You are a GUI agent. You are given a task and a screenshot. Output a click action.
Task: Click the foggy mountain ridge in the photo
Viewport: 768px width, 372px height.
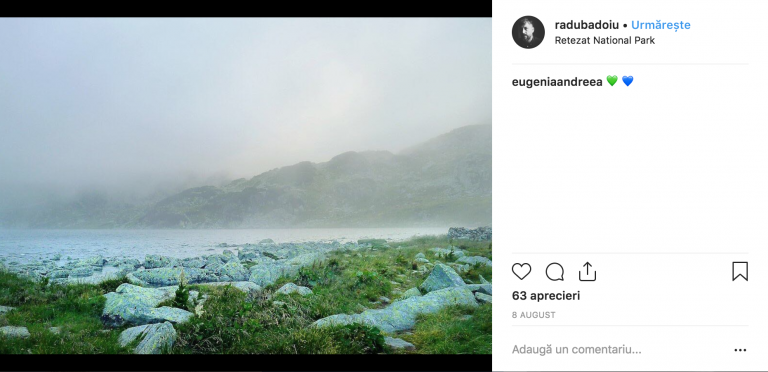[x=343, y=186]
